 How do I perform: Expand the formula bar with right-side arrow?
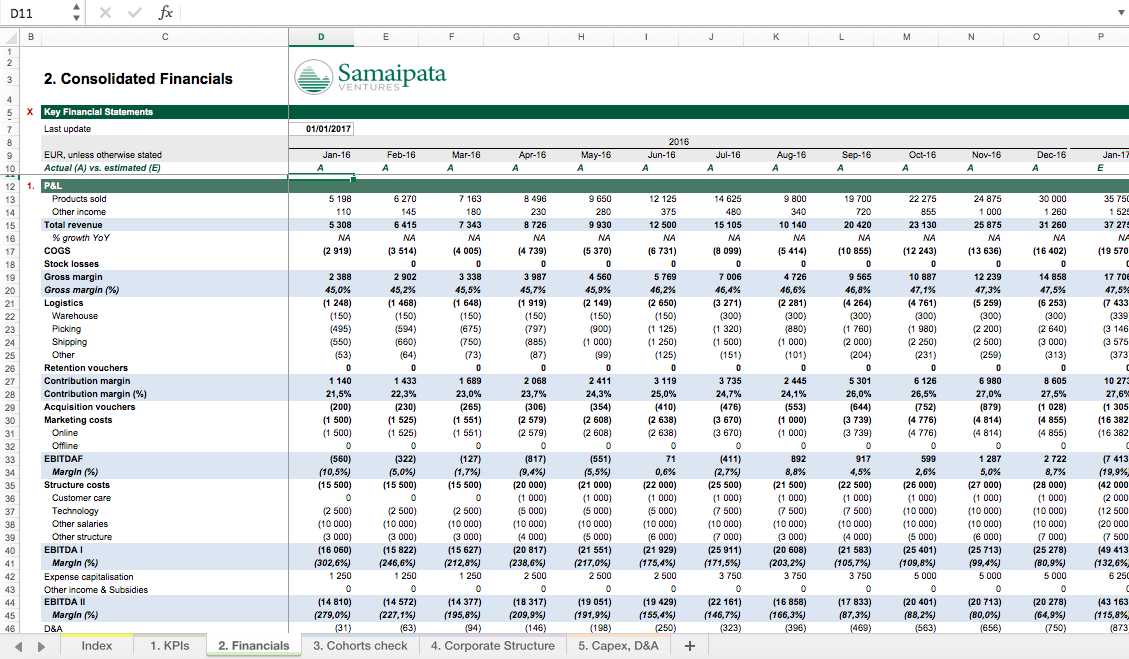1121,12
